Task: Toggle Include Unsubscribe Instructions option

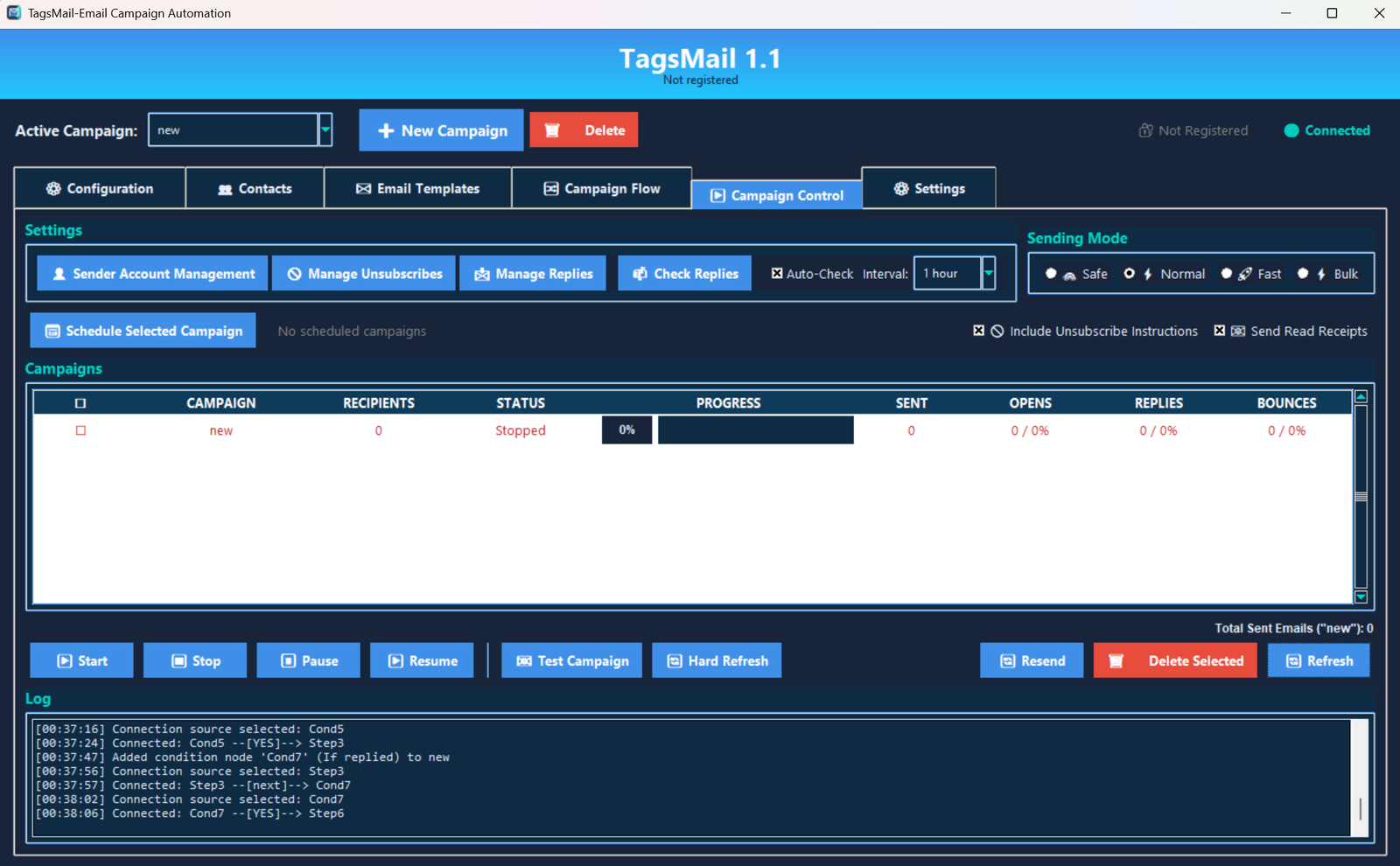Action: coord(978,331)
